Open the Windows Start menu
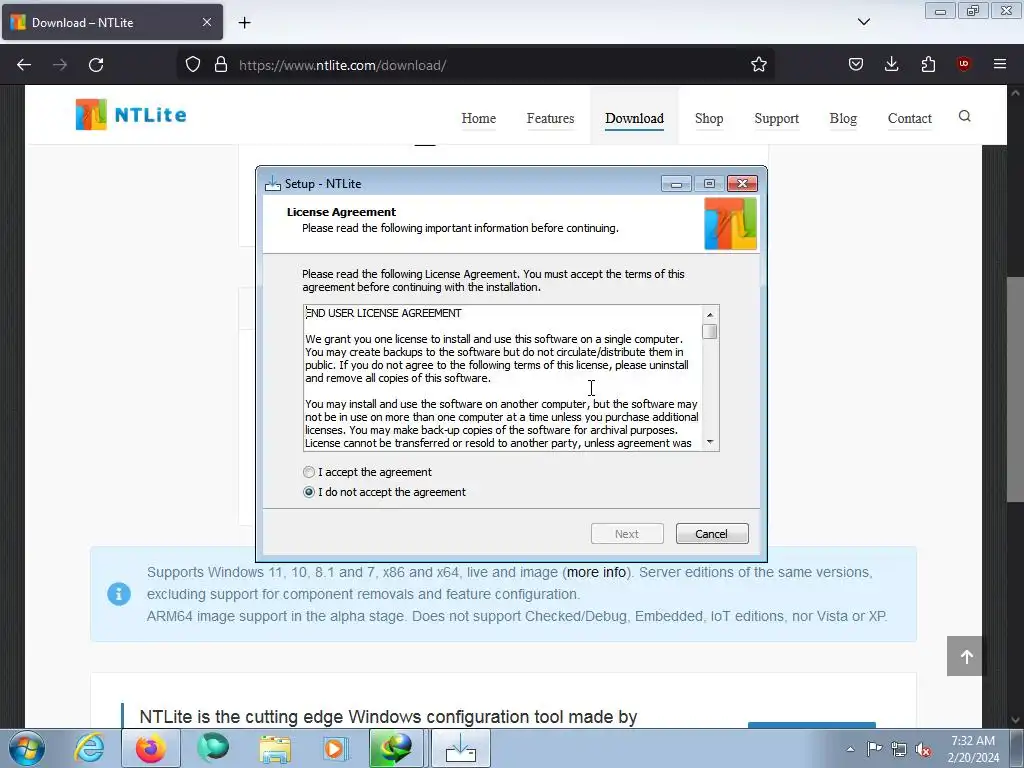Viewport: 1024px width, 768px height. (27, 748)
